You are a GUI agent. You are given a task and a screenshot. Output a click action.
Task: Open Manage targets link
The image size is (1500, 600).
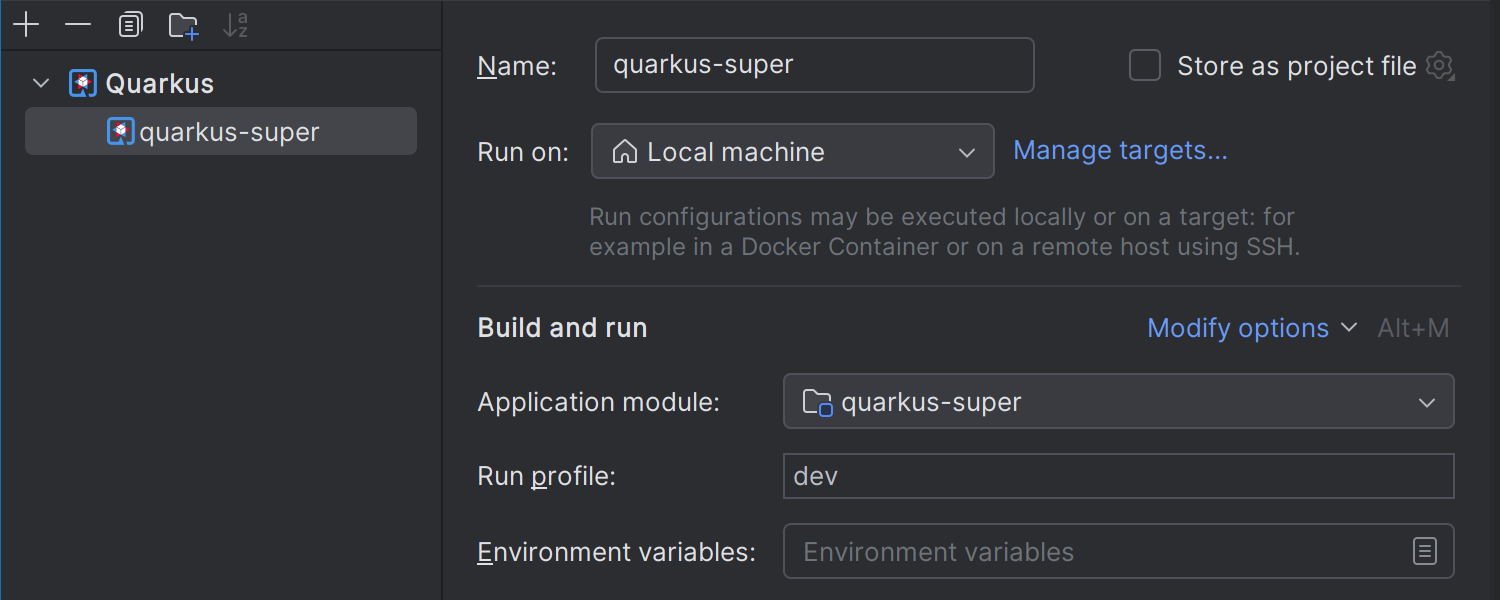click(1120, 150)
